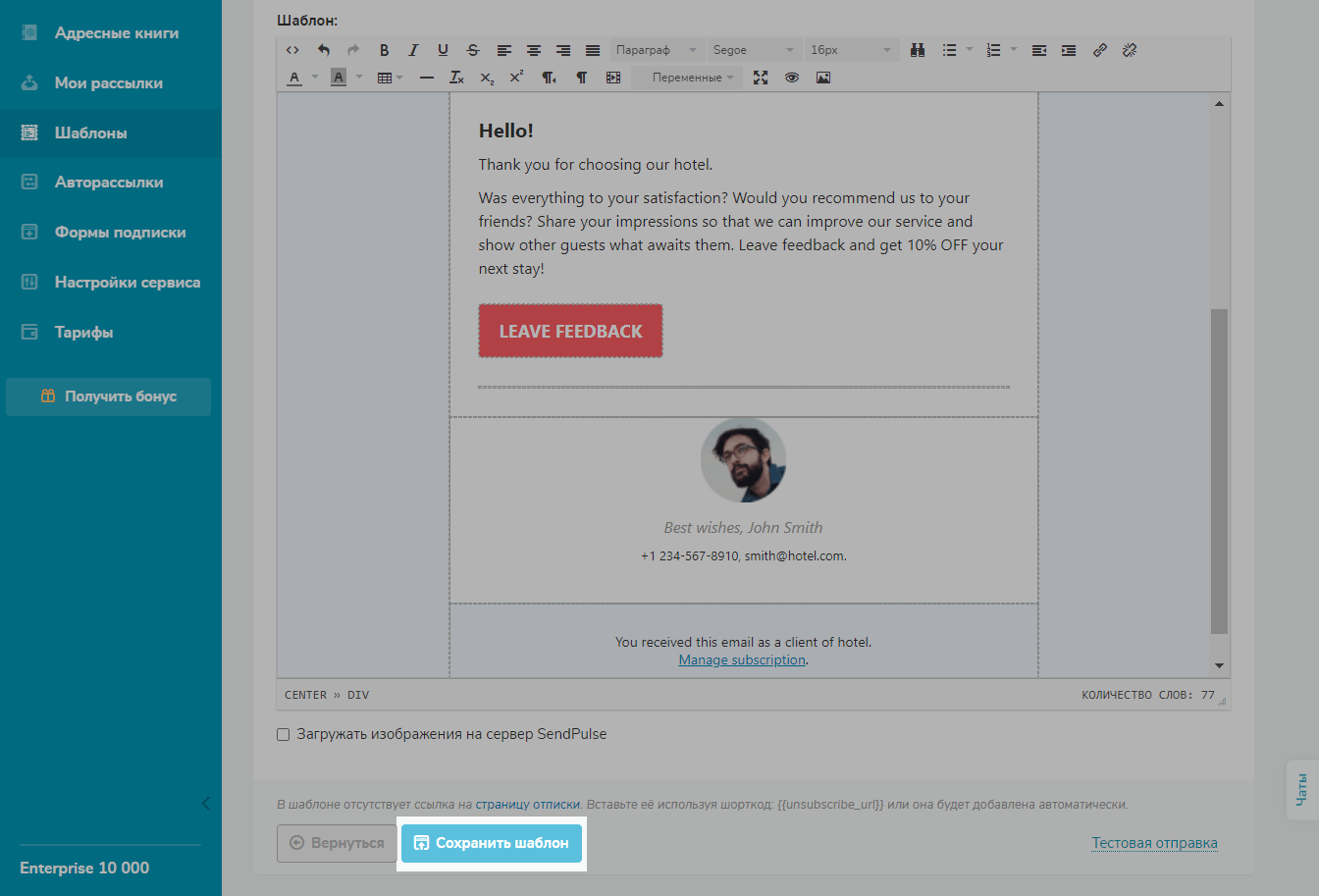Toggle strikethrough formatting
The image size is (1319, 896).
point(473,50)
